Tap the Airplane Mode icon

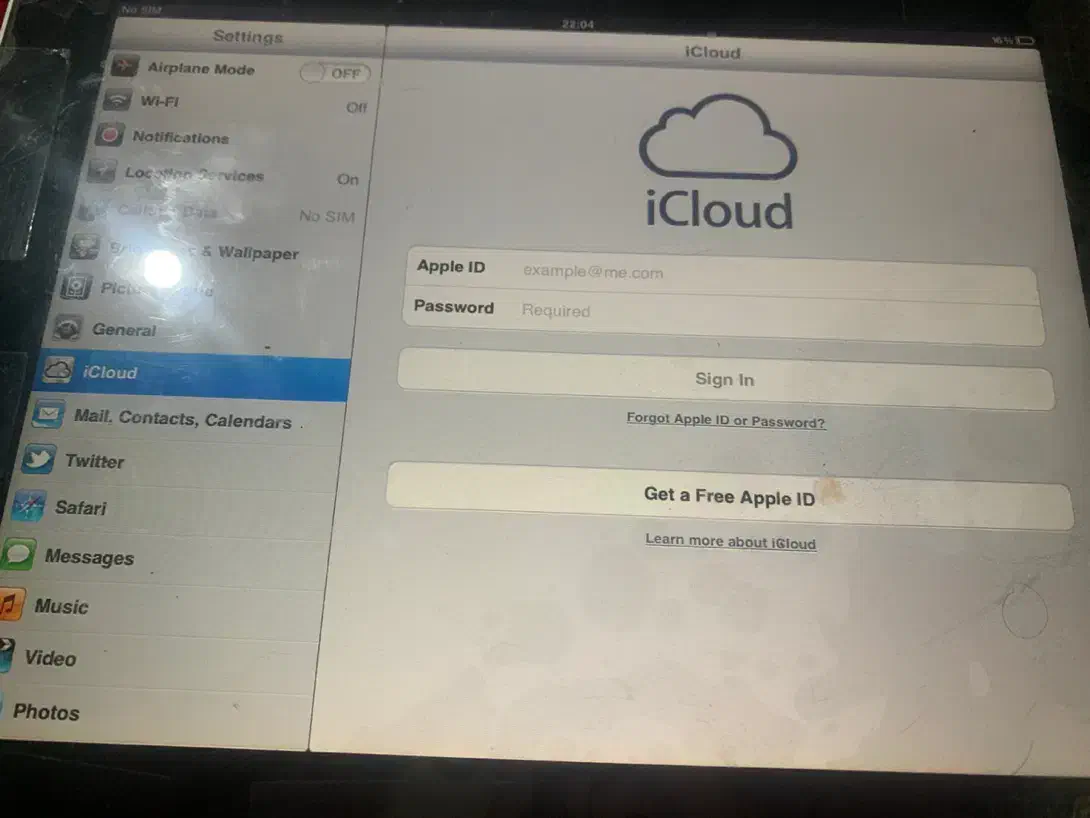point(125,68)
